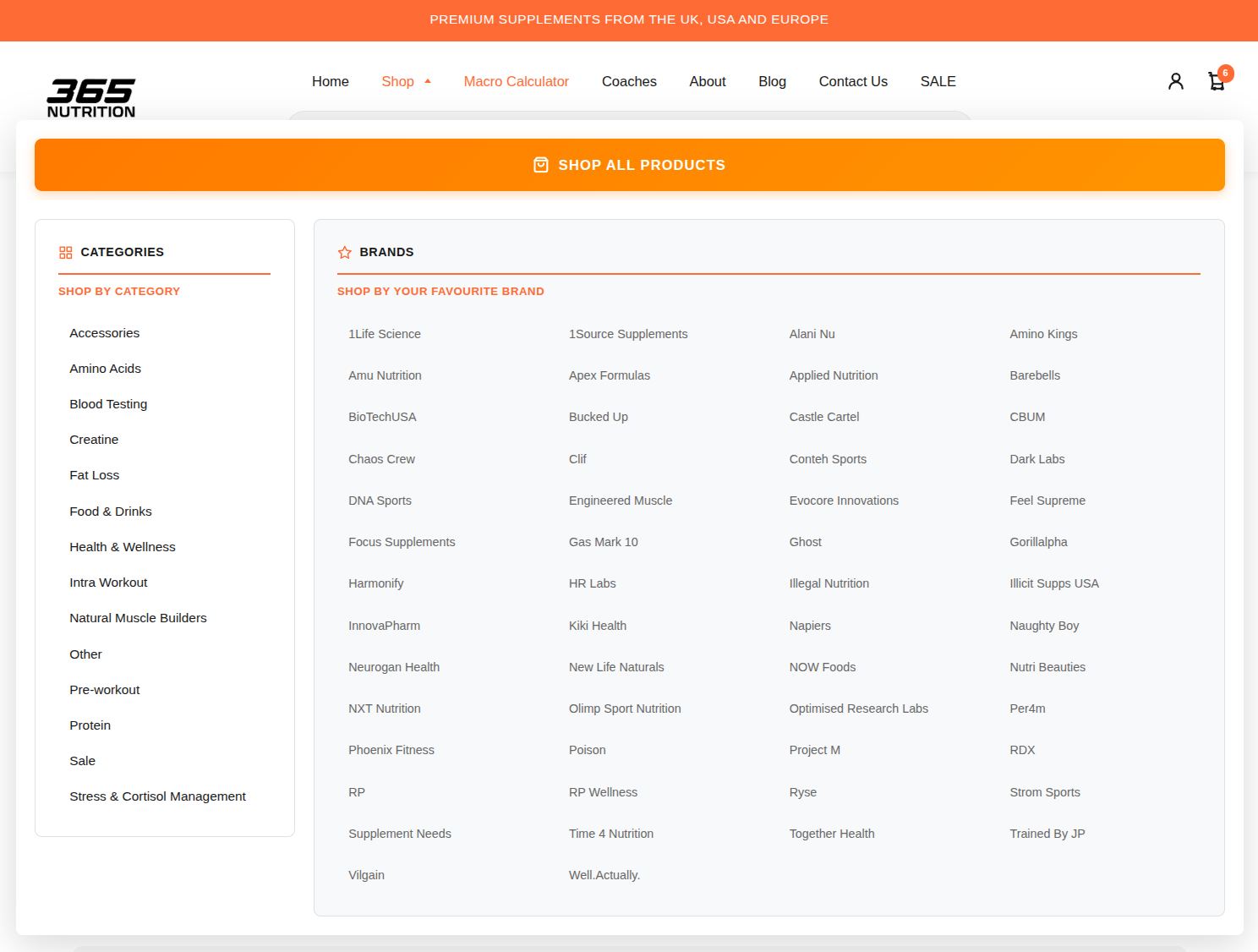Open the Applied Nutrition brand
The height and width of the screenshot is (952, 1258).
click(x=834, y=375)
